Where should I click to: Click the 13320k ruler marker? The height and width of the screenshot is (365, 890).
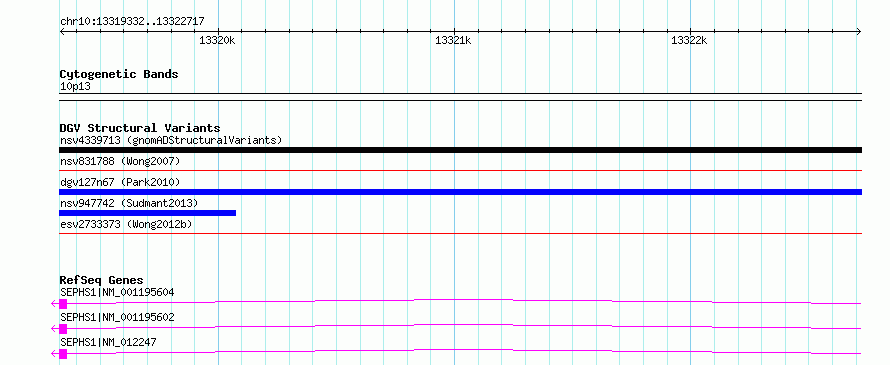217,40
